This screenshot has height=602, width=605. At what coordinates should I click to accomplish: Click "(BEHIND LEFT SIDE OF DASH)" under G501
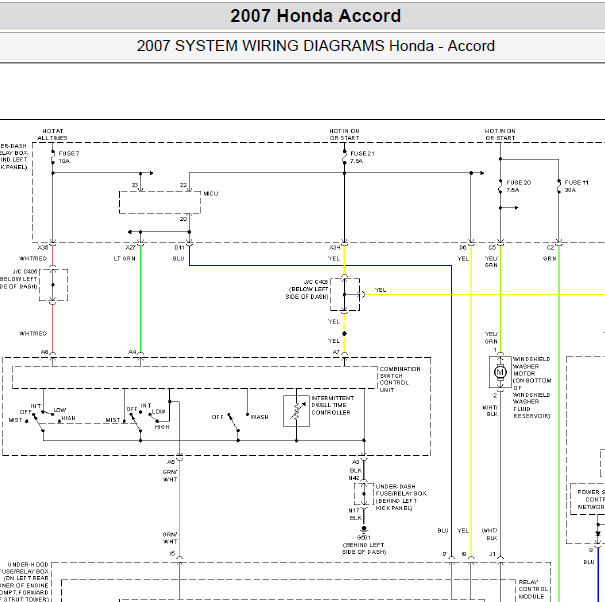coord(364,548)
